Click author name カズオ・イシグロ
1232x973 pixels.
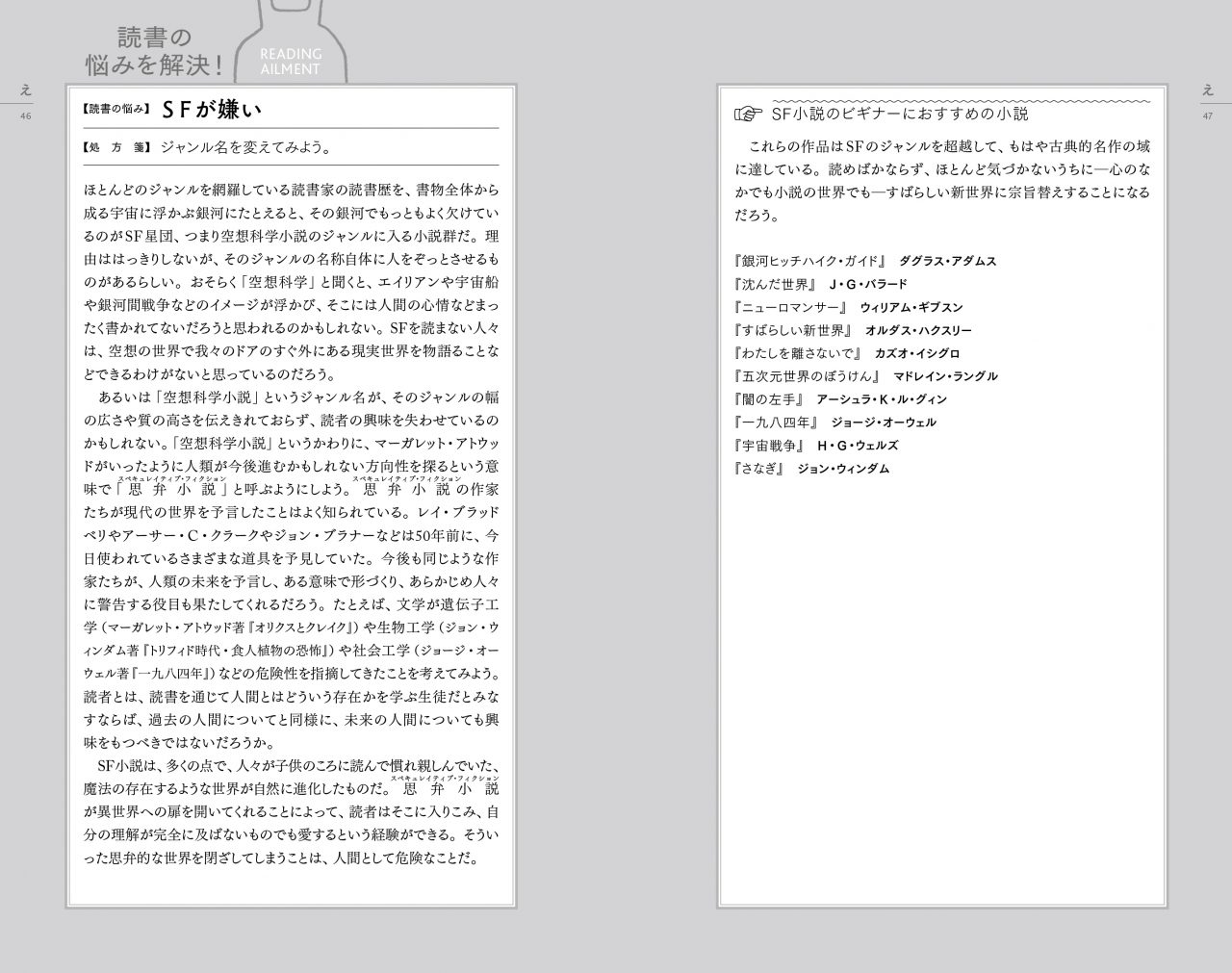[916, 353]
